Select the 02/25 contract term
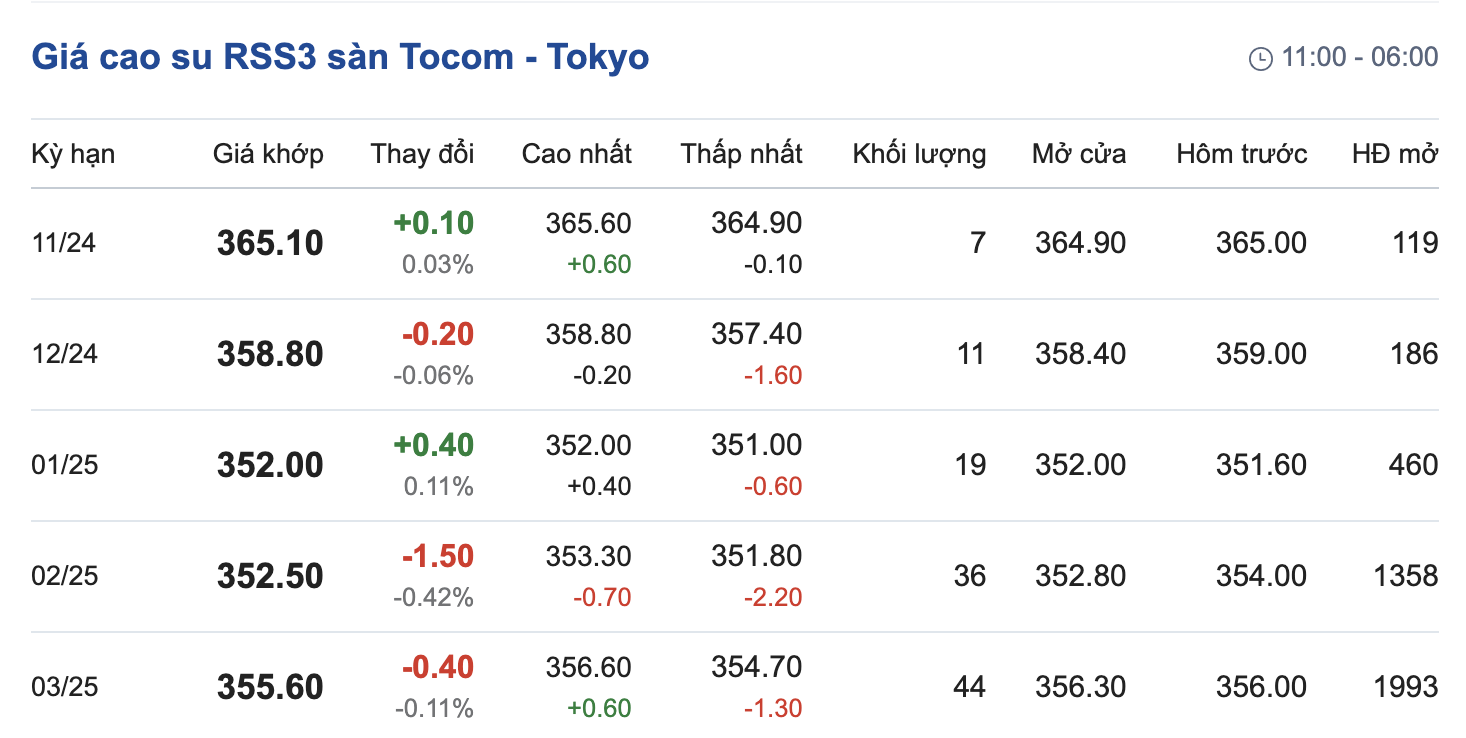Viewport: 1466px width, 738px height. [65, 576]
